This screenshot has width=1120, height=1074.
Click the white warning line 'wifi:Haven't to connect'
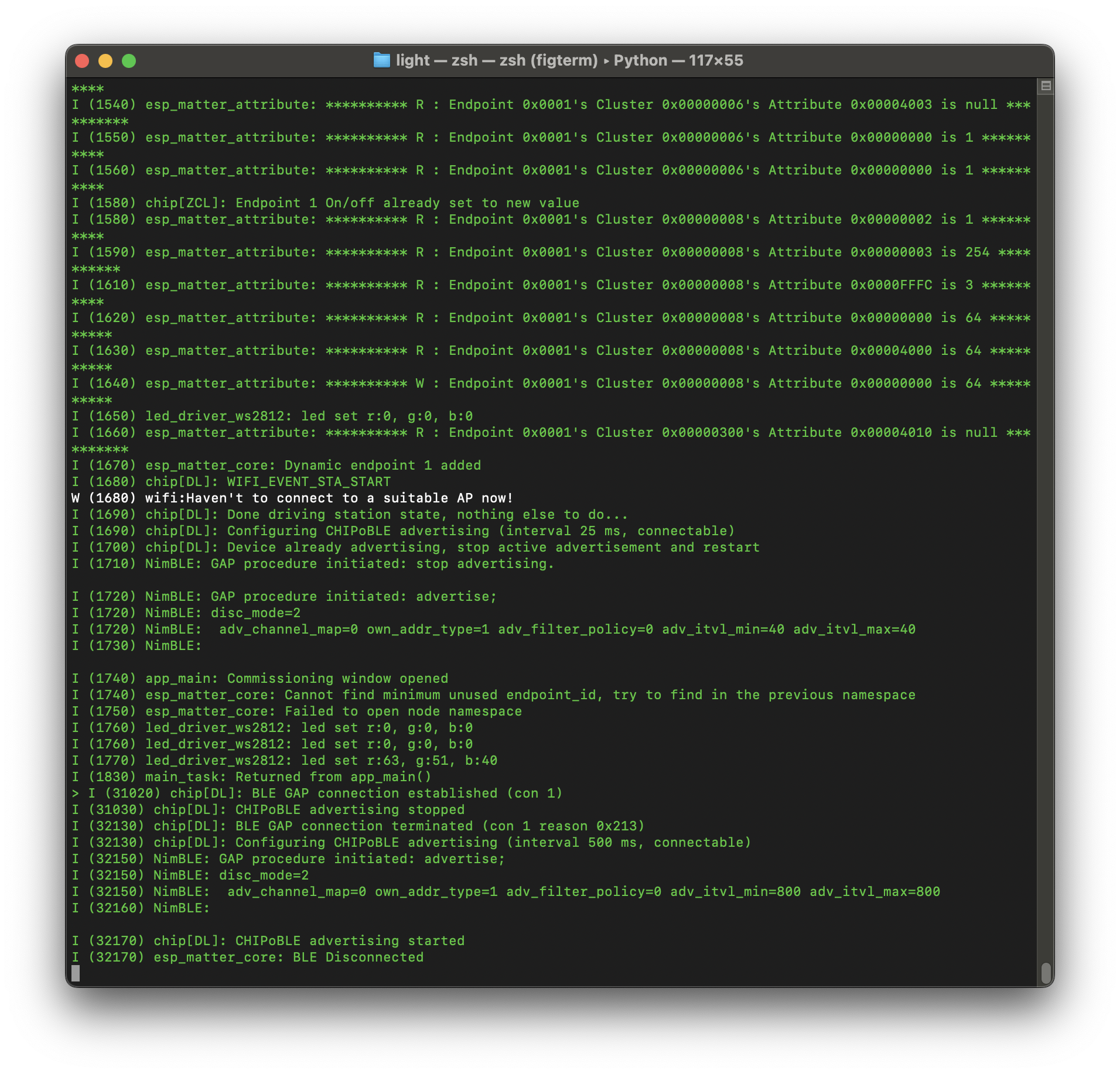(292, 498)
